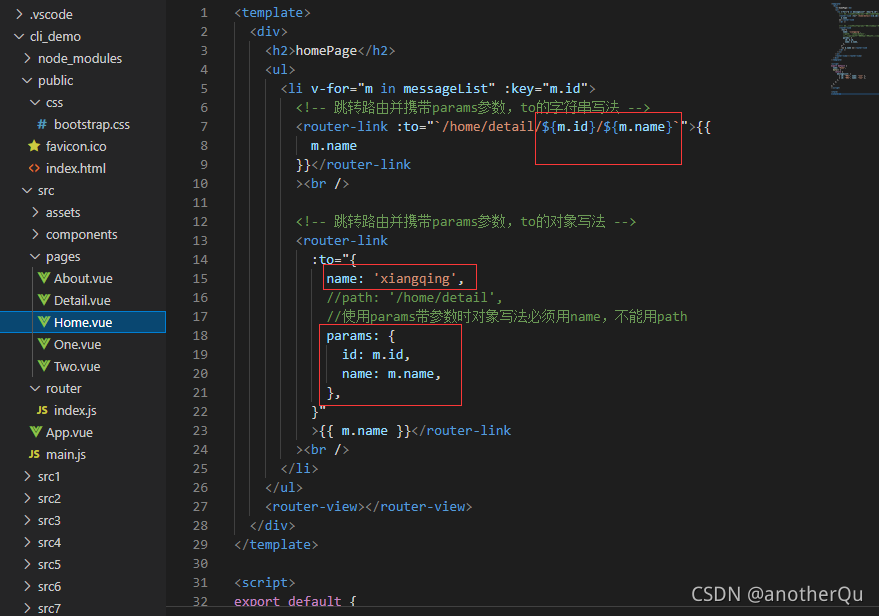Open Two.vue file
The image size is (879, 616).
click(x=77, y=366)
